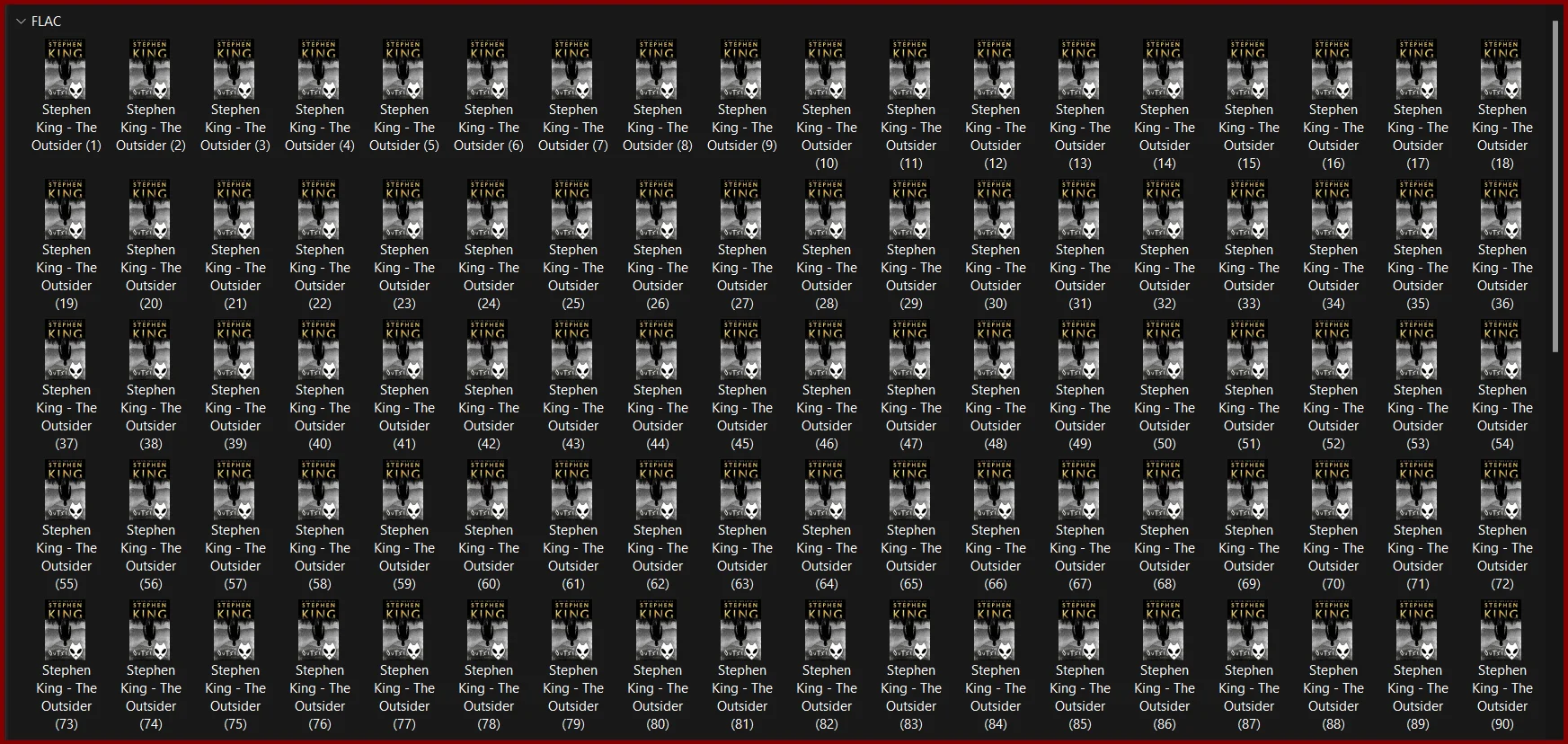Viewport: 1568px width, 744px height.
Task: Select cover icon of Outsider (64)
Action: [x=827, y=489]
